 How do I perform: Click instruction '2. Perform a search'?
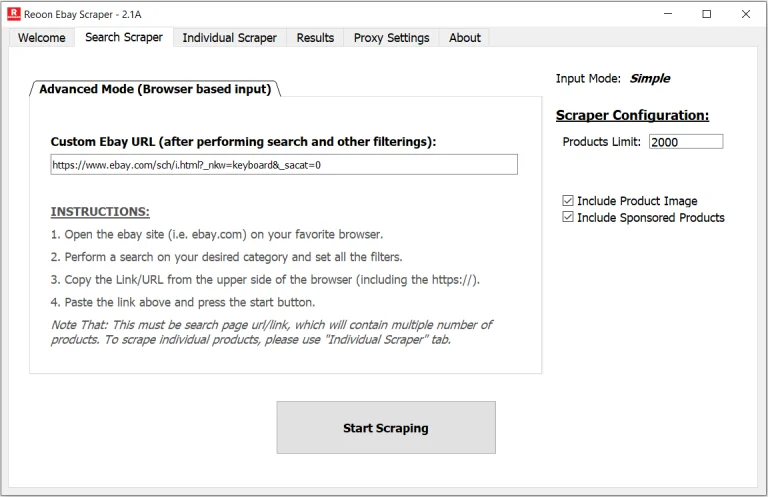point(226,257)
